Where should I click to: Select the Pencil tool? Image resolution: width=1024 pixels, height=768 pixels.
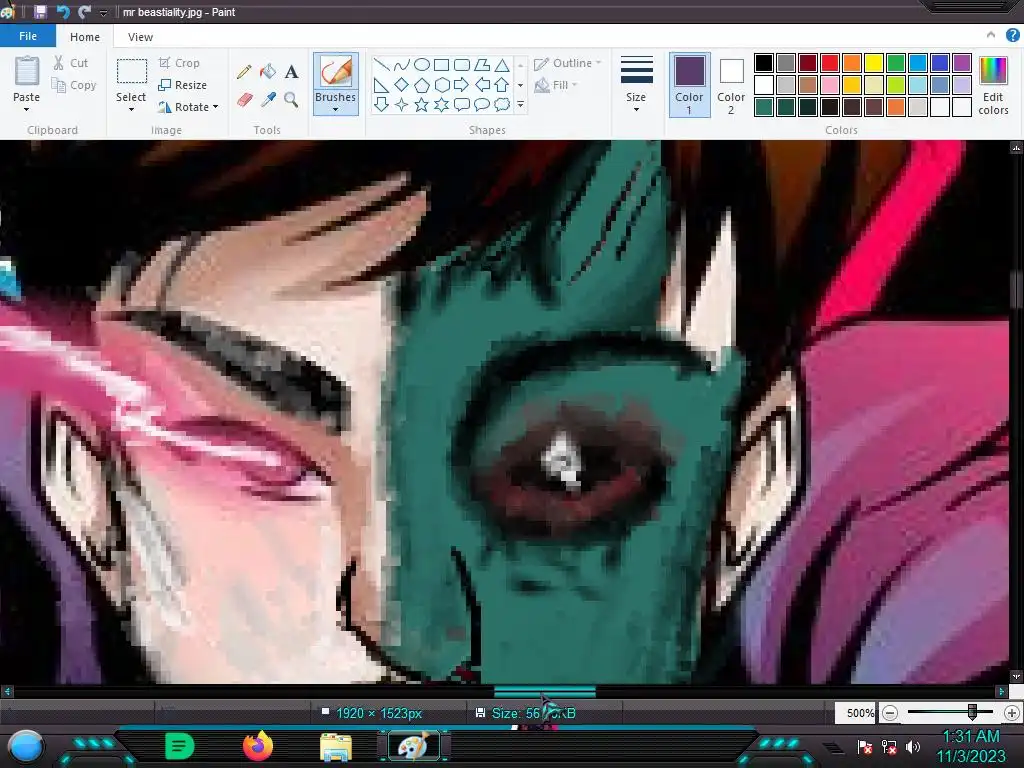tap(244, 71)
